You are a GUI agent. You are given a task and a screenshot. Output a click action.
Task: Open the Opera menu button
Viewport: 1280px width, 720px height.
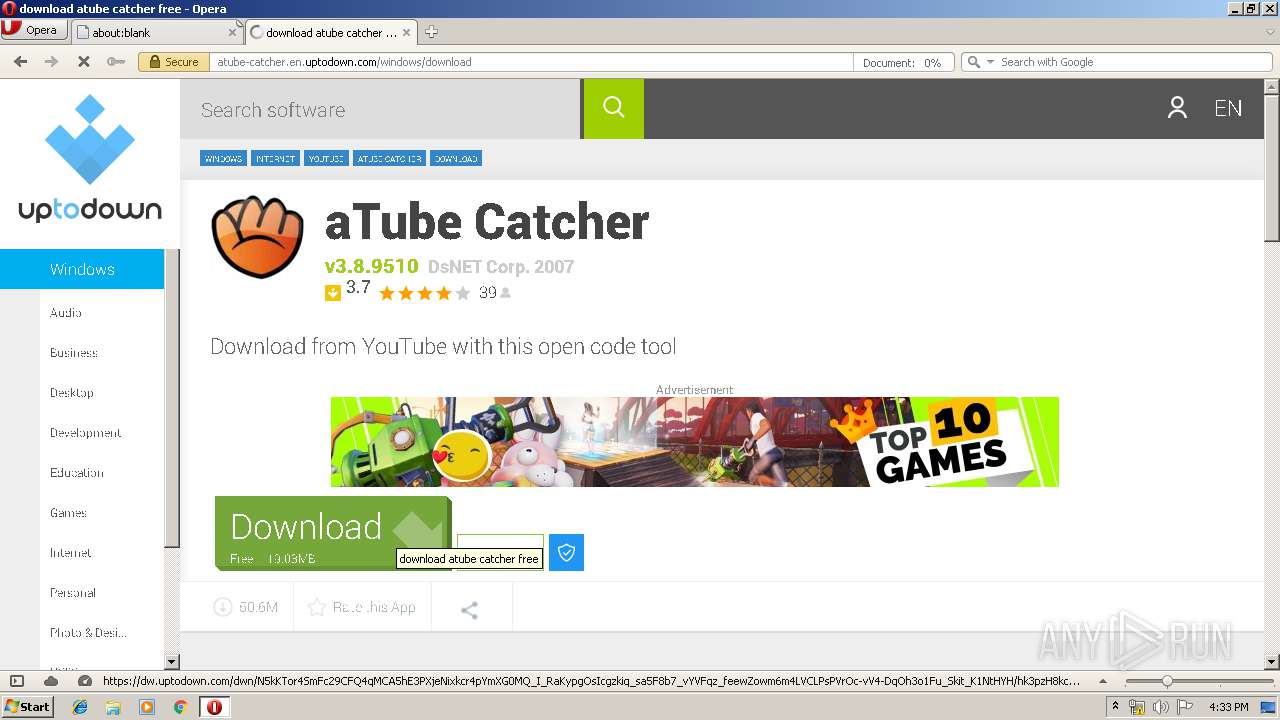(x=34, y=30)
